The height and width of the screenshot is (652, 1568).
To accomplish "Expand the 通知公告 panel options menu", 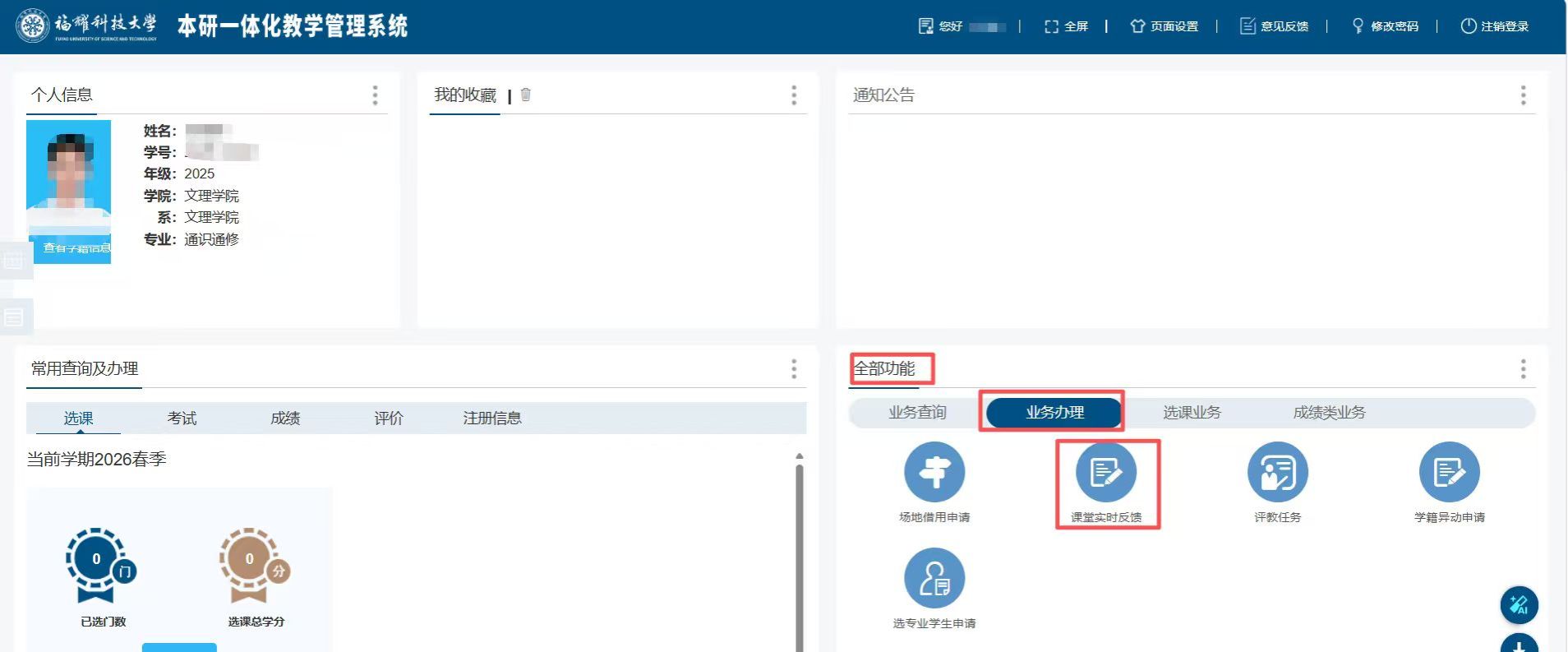I will pyautogui.click(x=1523, y=95).
